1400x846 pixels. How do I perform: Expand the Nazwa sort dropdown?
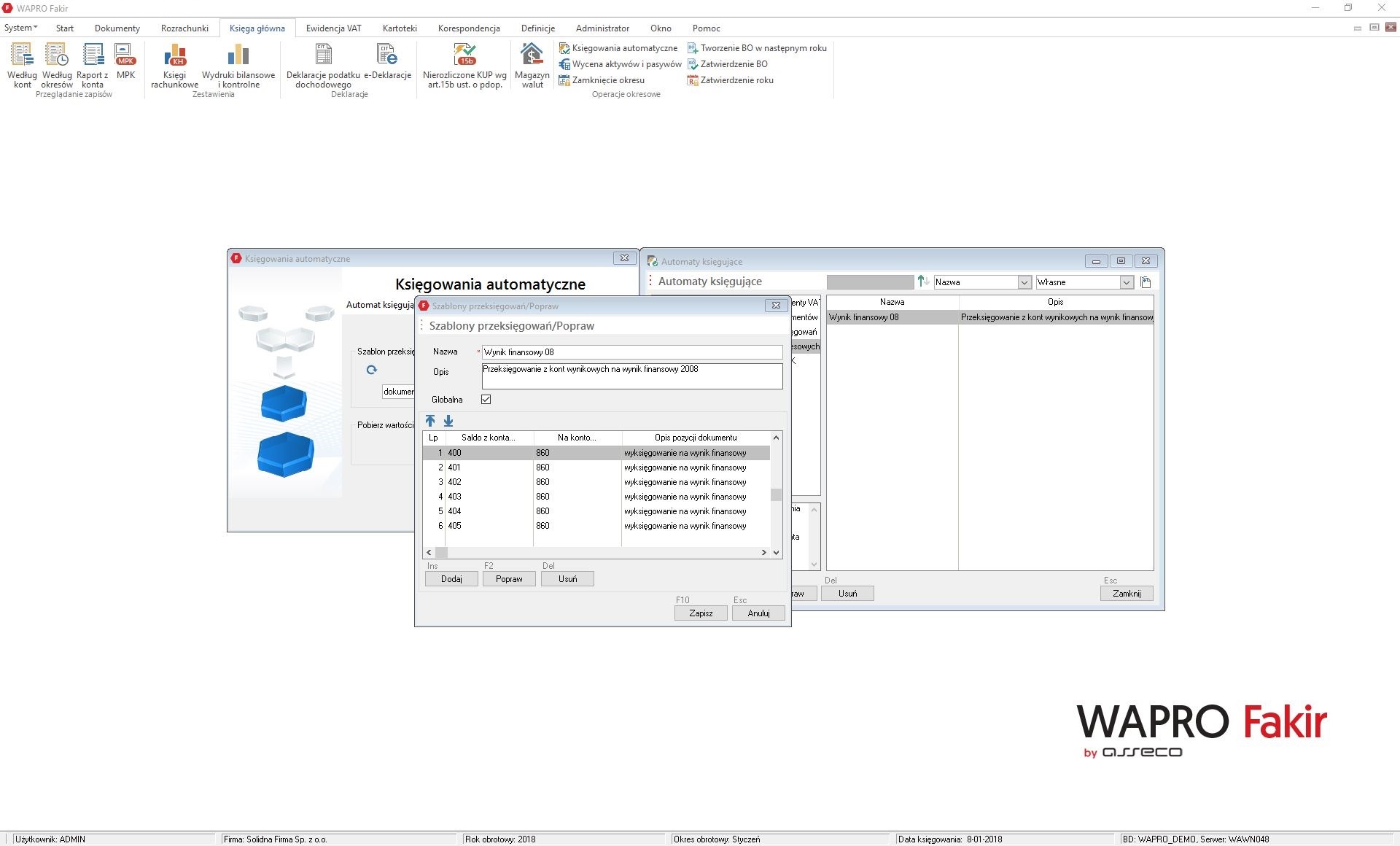tap(1024, 282)
